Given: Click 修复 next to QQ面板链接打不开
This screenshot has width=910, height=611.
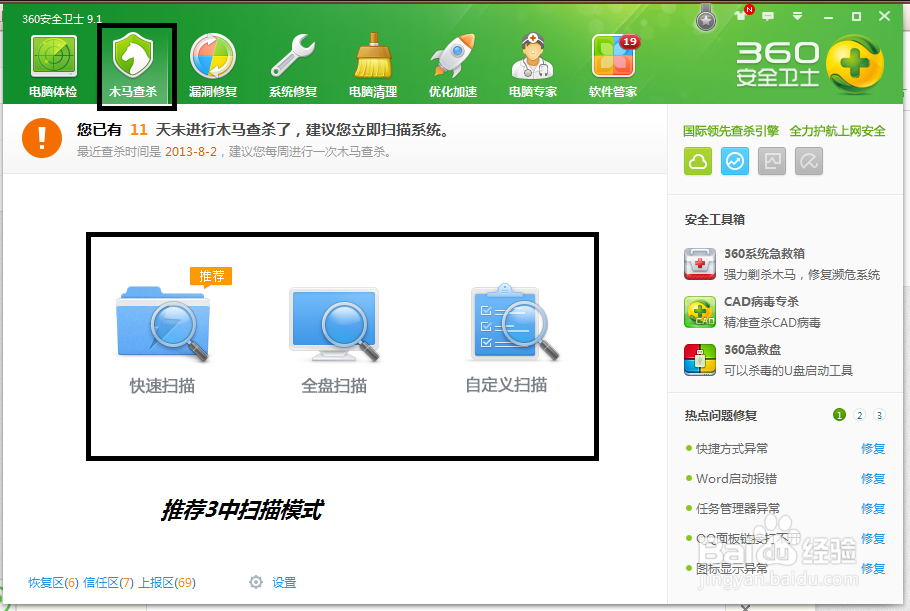Looking at the screenshot, I should pyautogui.click(x=873, y=538).
